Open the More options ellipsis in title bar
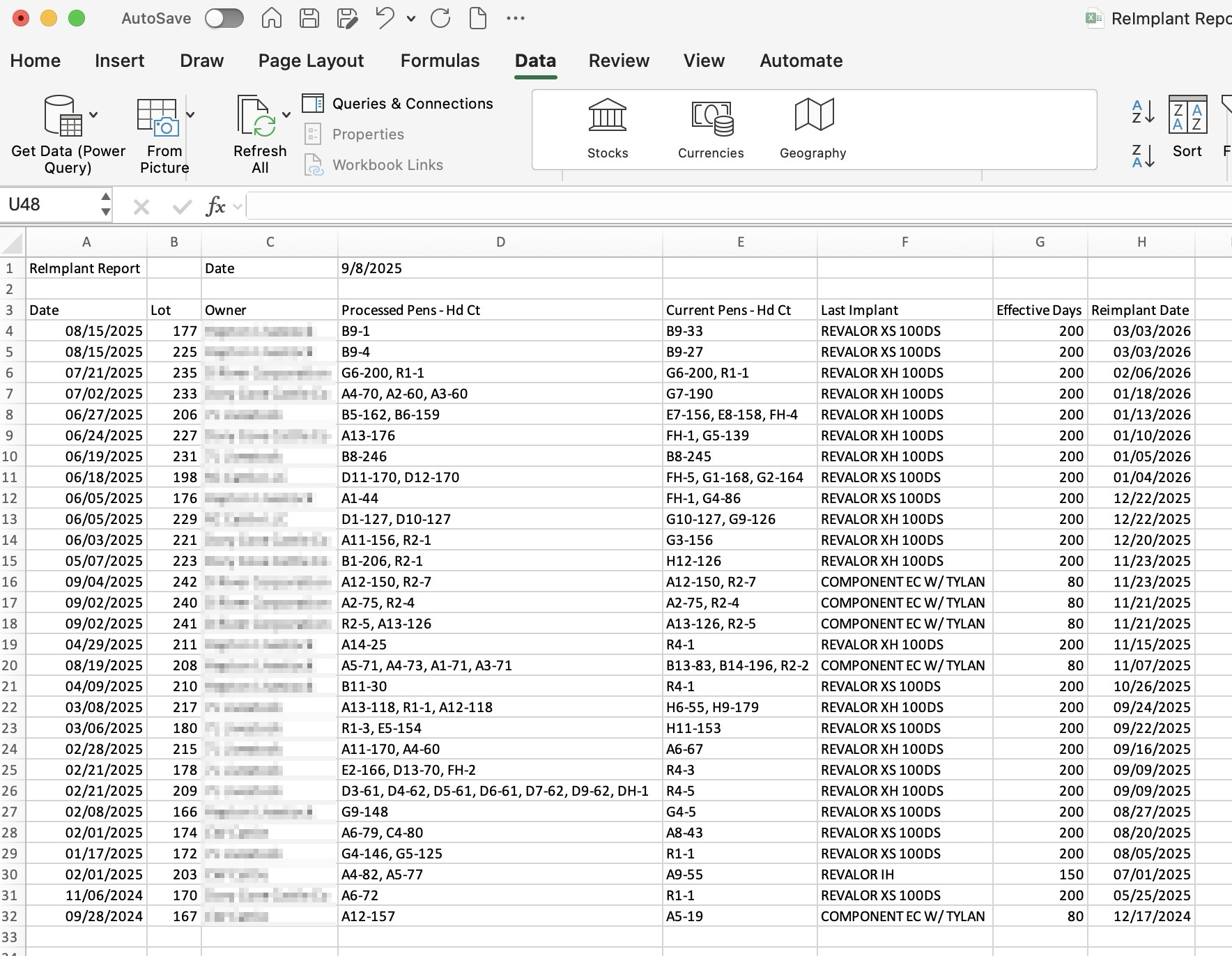1232x956 pixels. [516, 19]
